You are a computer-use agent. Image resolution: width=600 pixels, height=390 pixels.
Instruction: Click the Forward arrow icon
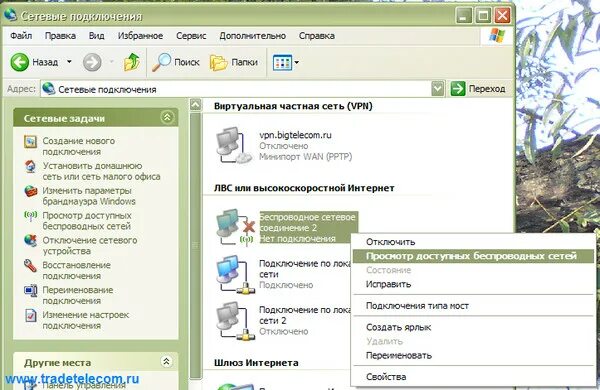[92, 62]
